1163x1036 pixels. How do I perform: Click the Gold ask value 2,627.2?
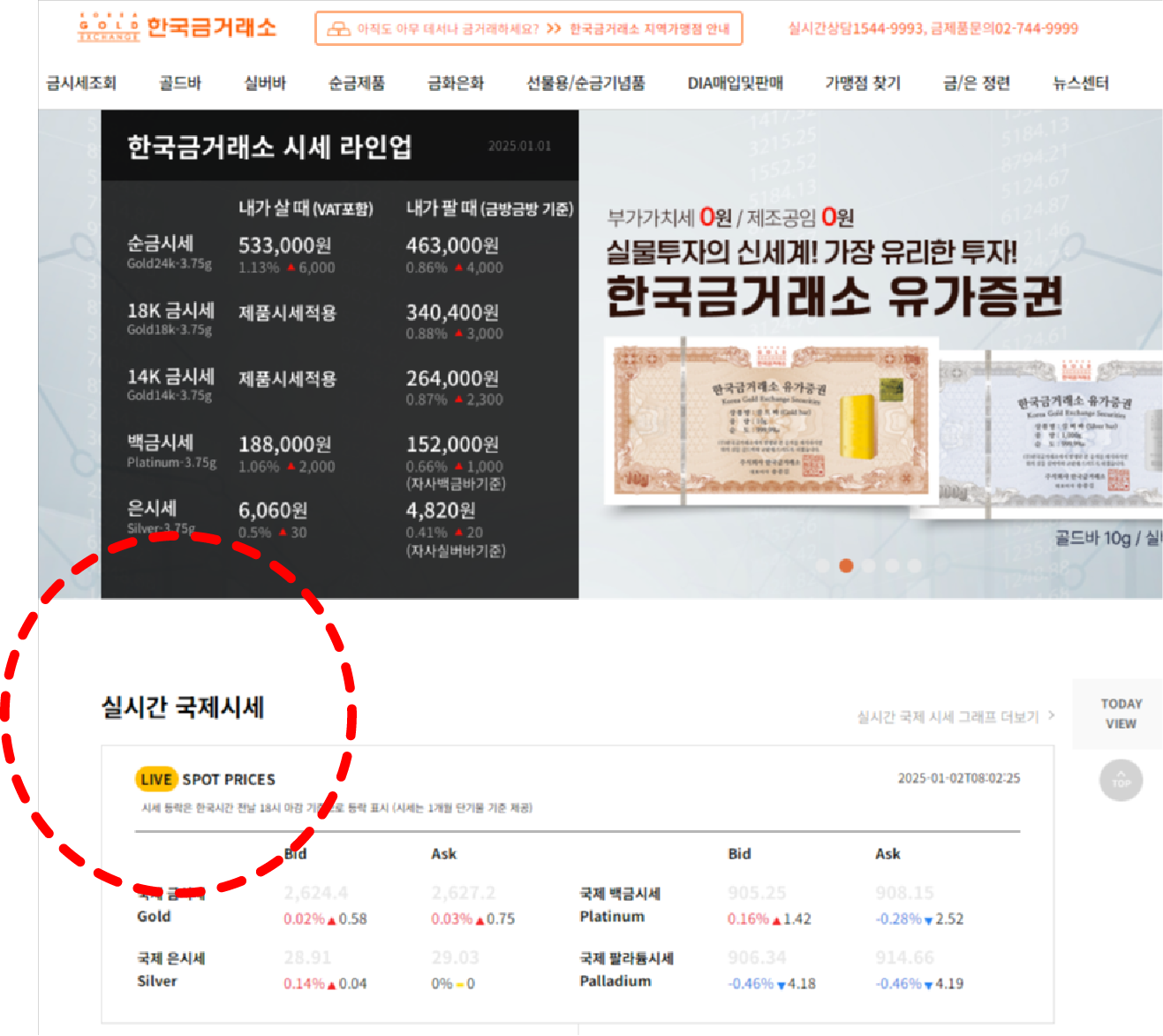[464, 893]
